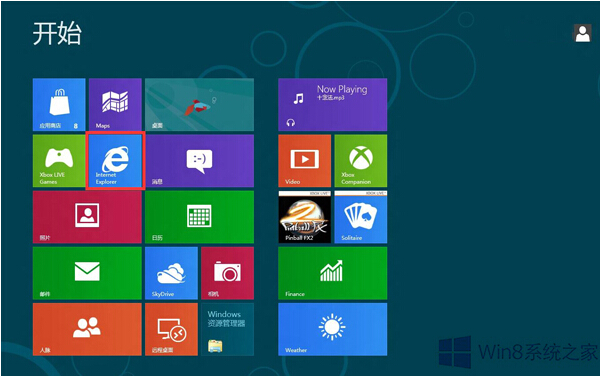Viewport: 600px width, 378px height.
Task: Launch Internet Explorer tile
Action: pos(115,161)
